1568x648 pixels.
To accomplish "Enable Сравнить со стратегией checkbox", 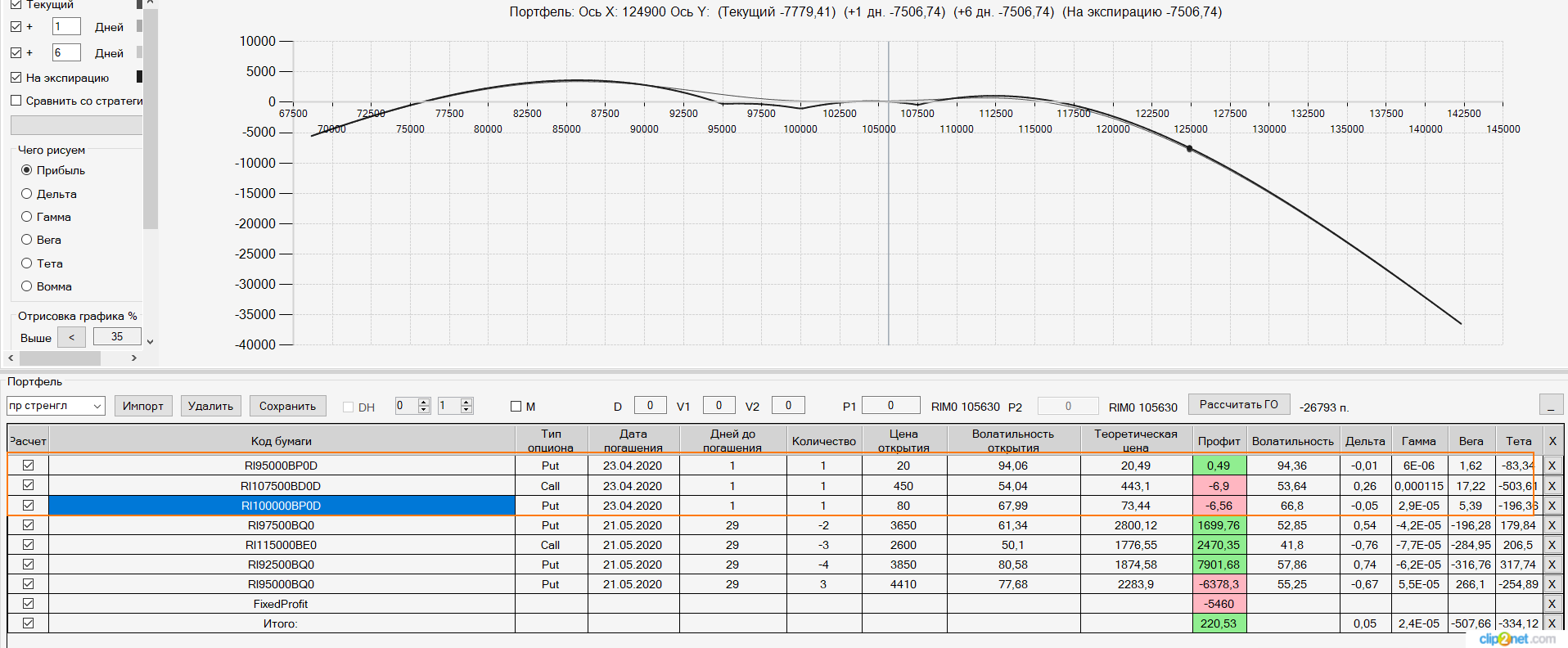I will pos(16,101).
